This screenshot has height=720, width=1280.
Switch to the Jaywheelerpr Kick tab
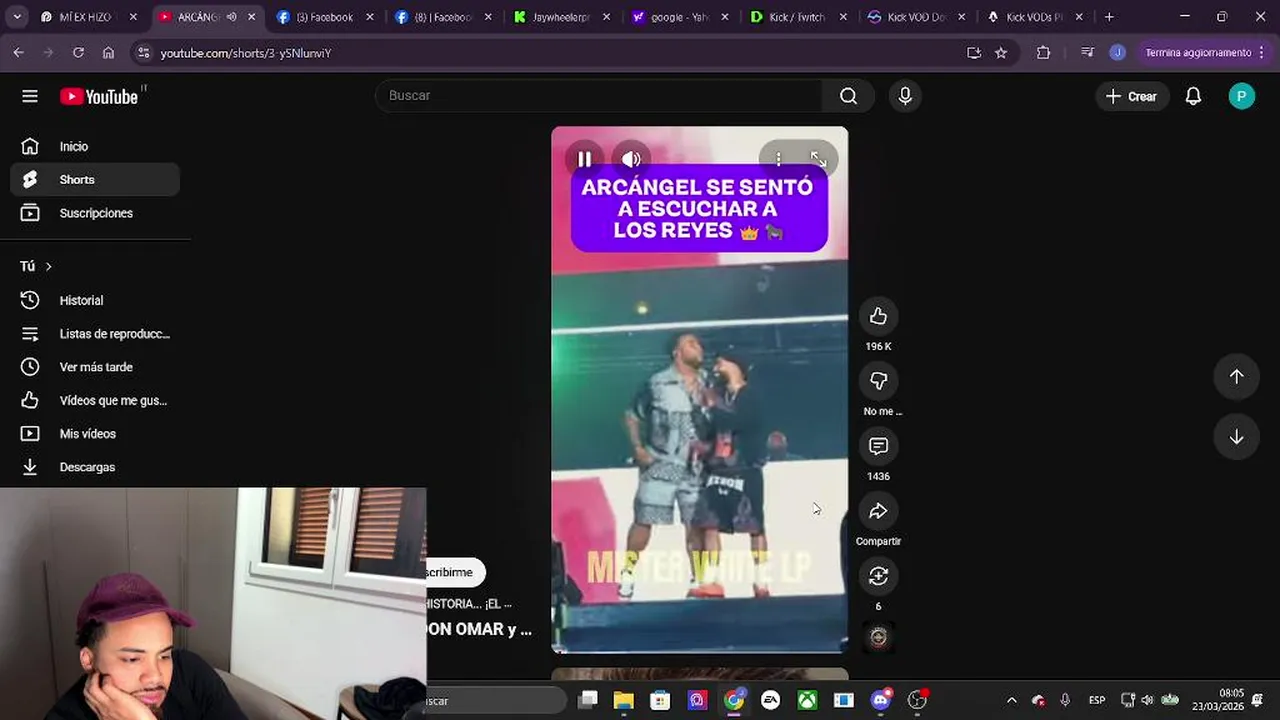point(560,17)
